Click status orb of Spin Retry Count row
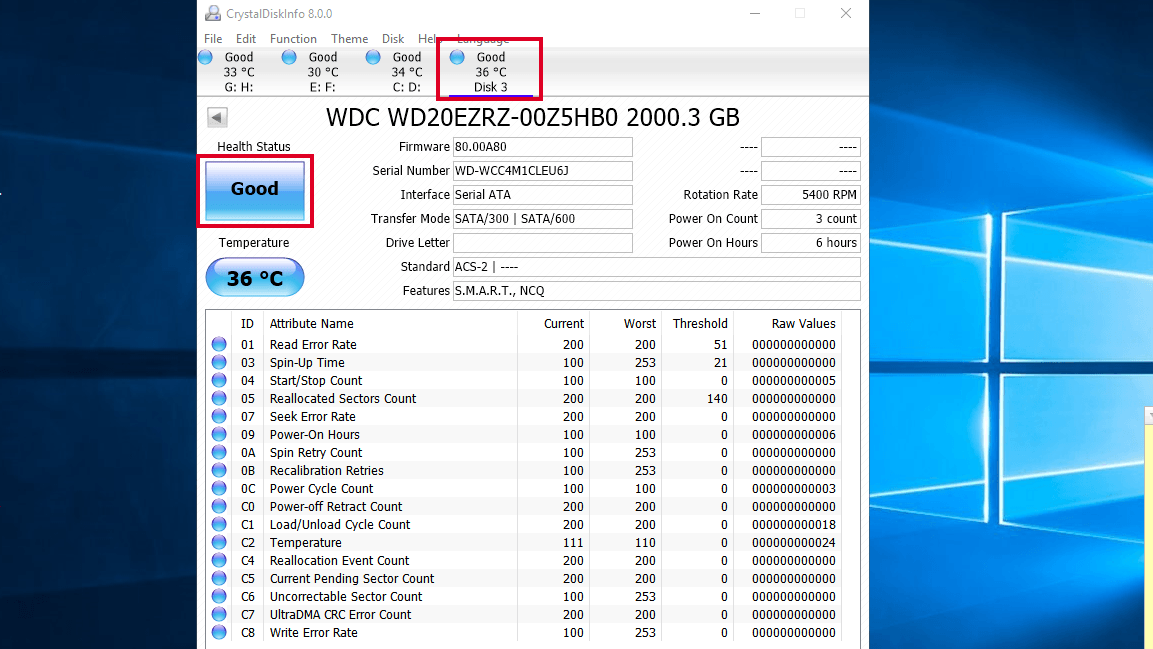The width and height of the screenshot is (1153, 649). (x=219, y=452)
